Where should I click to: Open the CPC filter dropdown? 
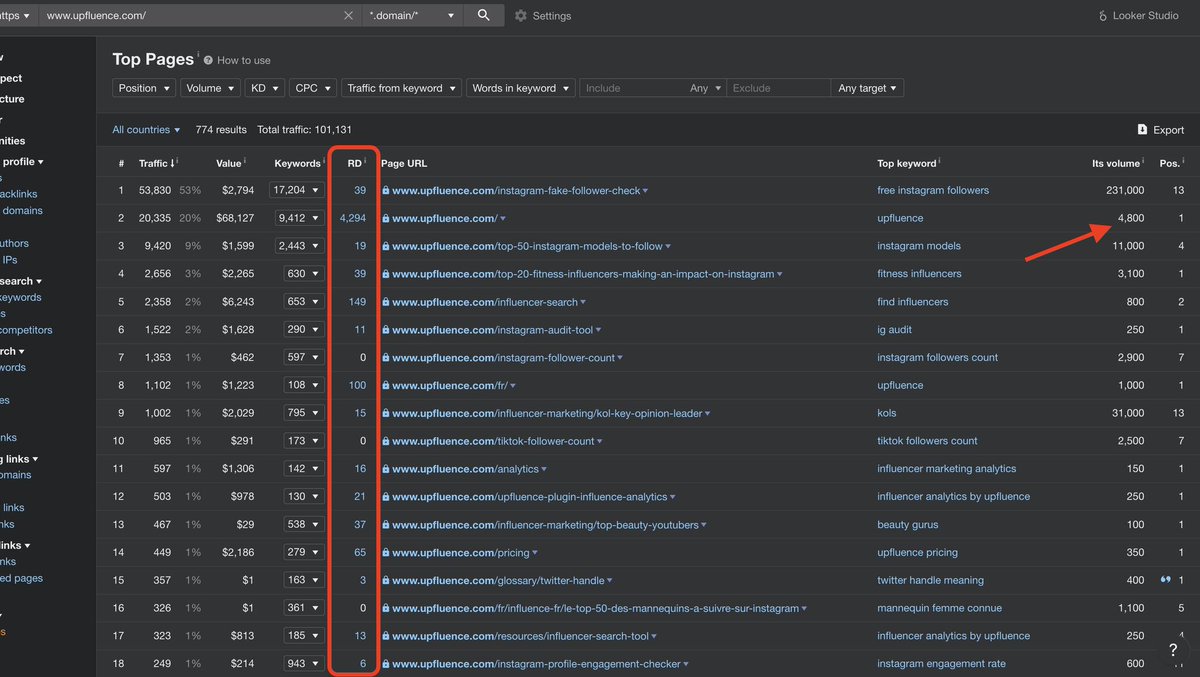(x=312, y=88)
